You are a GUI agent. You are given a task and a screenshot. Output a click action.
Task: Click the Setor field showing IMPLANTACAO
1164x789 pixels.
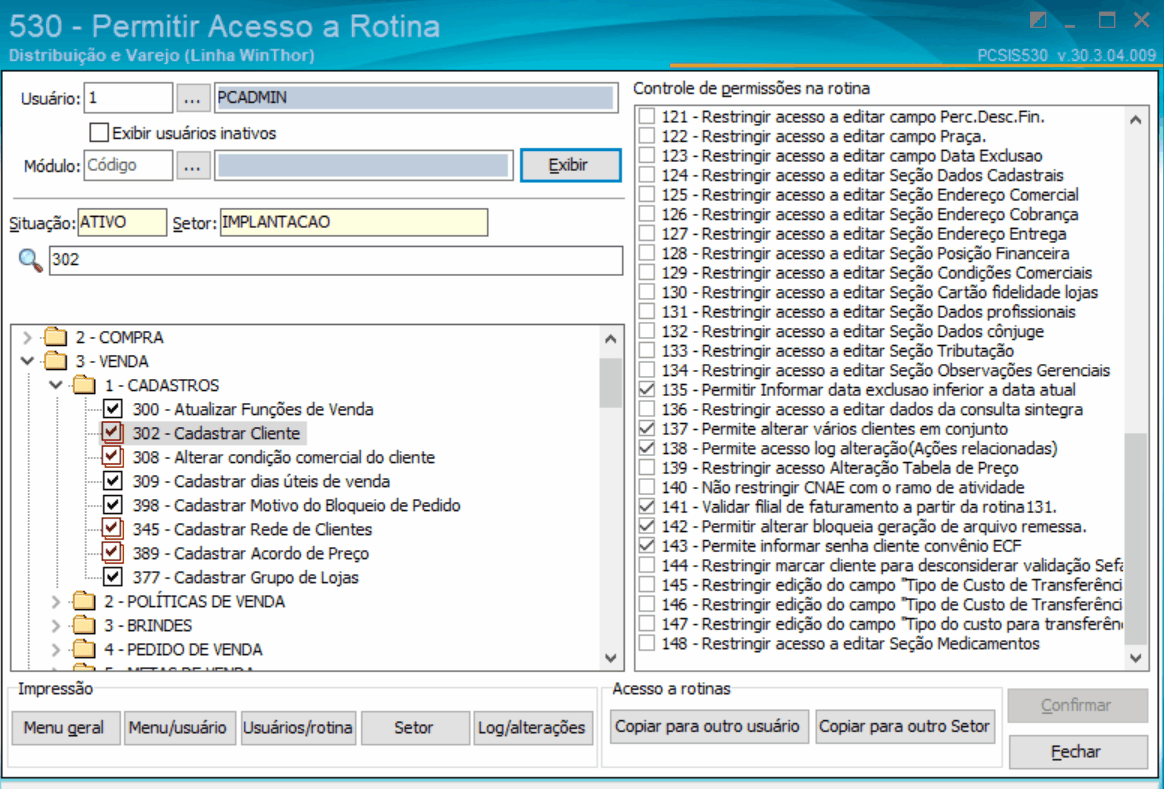pyautogui.click(x=354, y=223)
